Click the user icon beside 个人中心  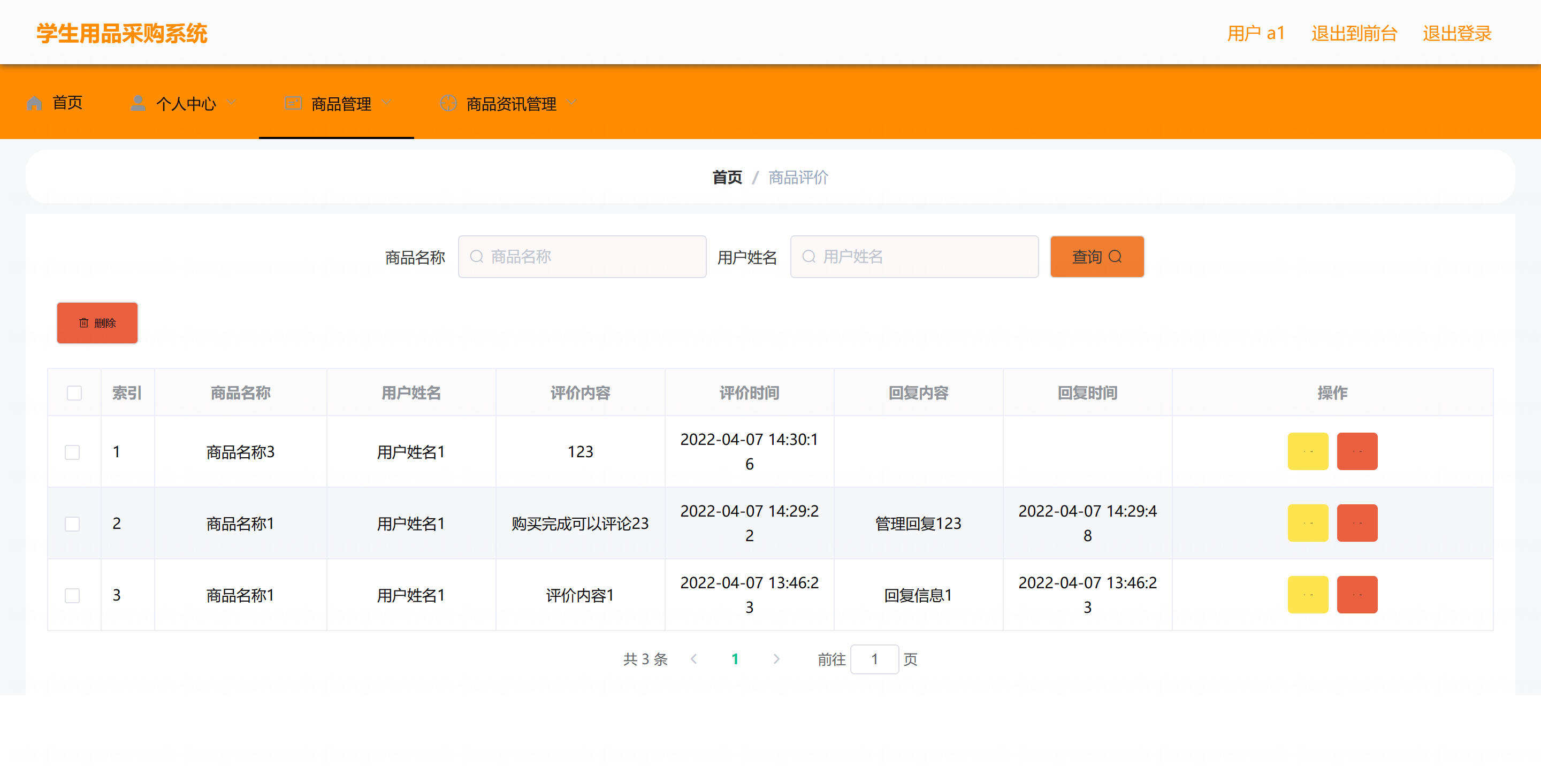(138, 103)
